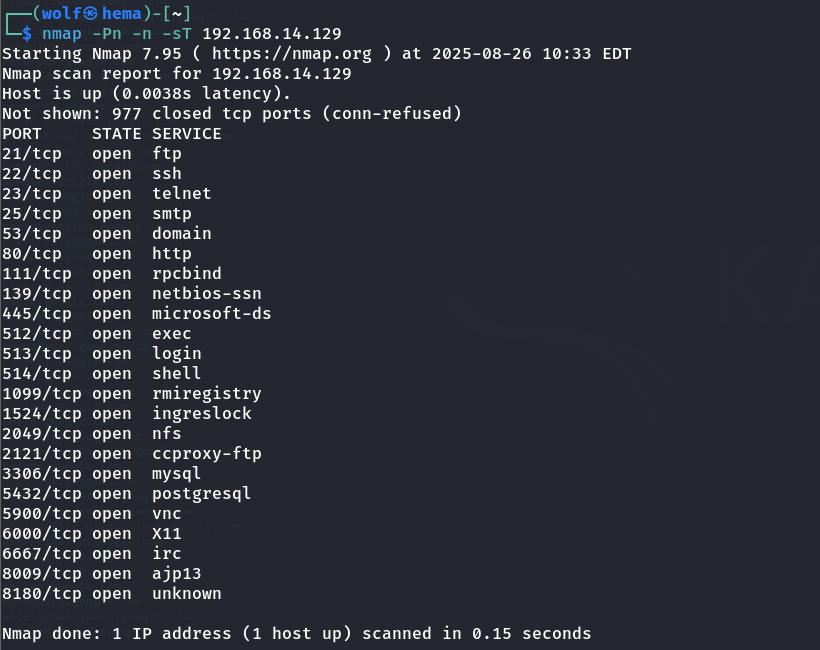Click the postgresql service name
The height and width of the screenshot is (650, 820).
201,494
